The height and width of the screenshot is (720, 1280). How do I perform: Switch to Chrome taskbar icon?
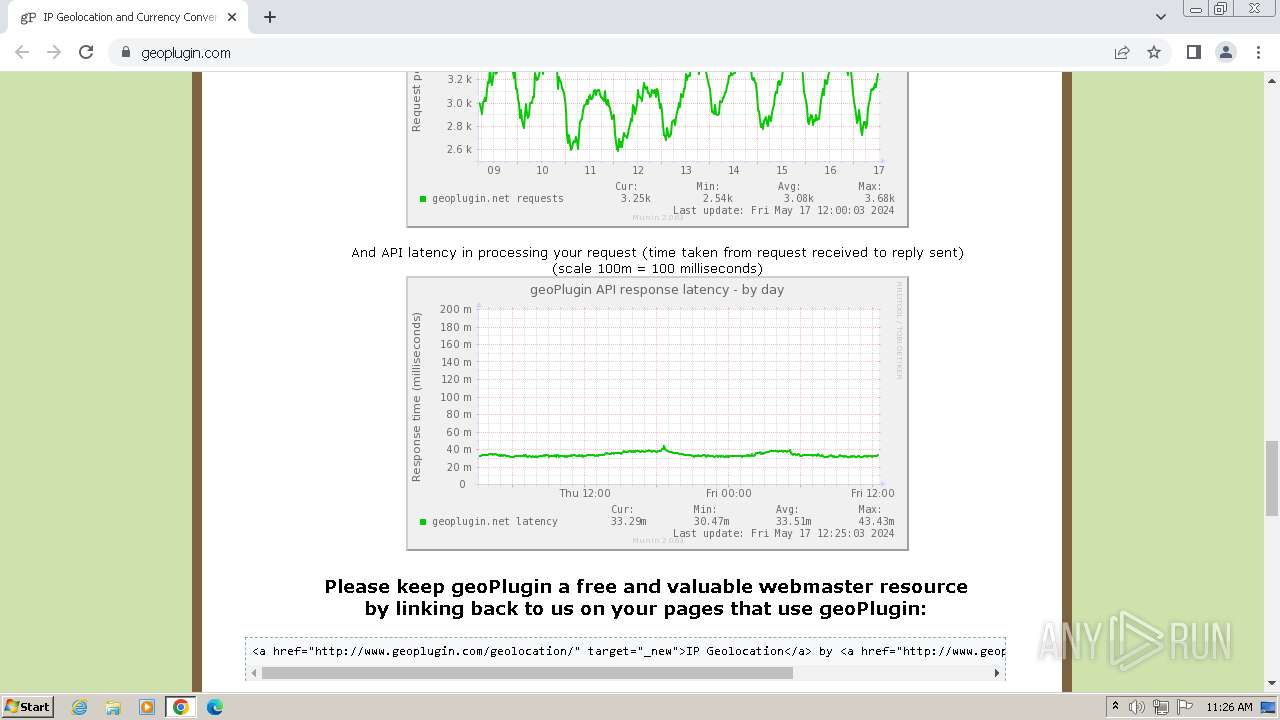pos(180,707)
